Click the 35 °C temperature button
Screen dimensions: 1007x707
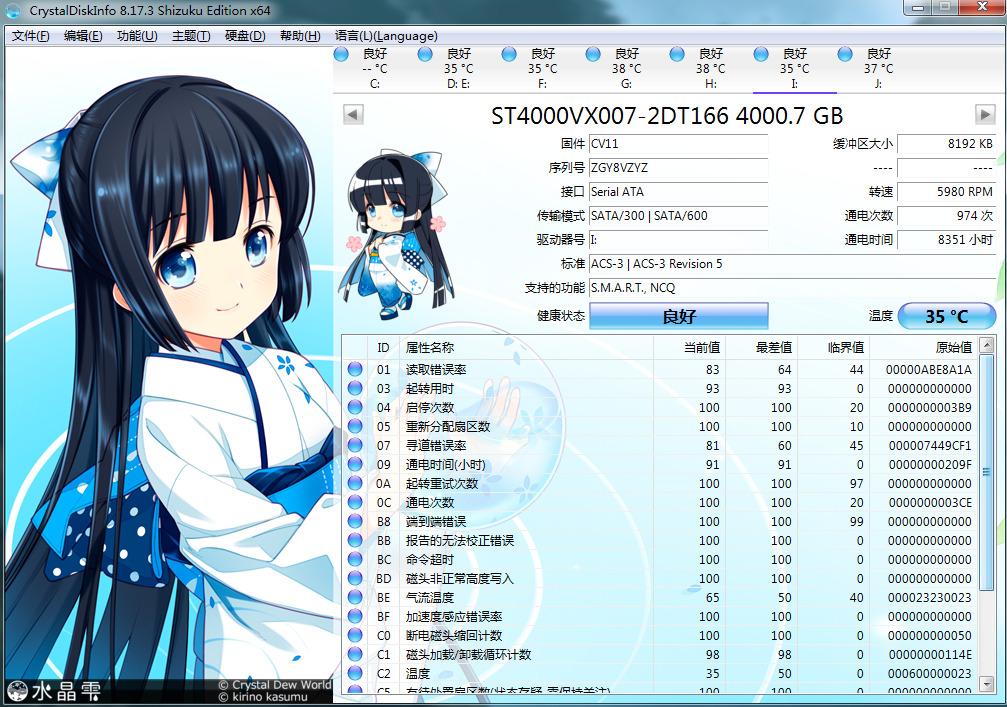point(947,316)
